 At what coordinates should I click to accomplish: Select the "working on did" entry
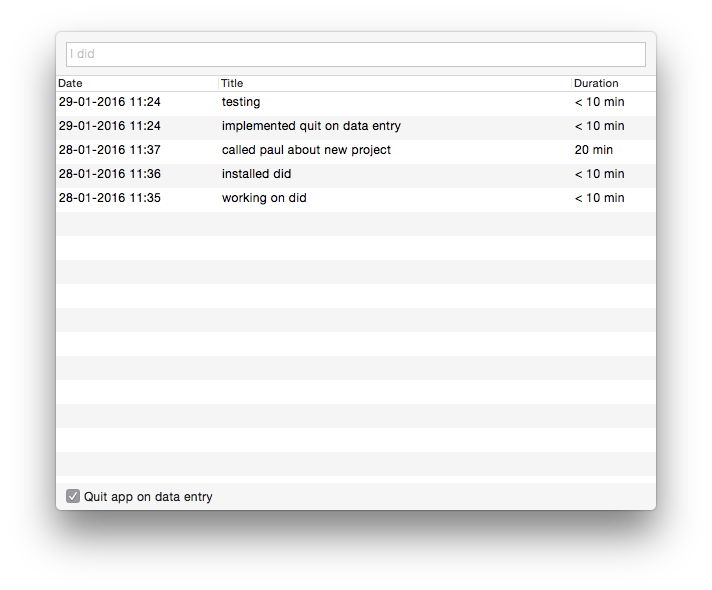click(264, 198)
